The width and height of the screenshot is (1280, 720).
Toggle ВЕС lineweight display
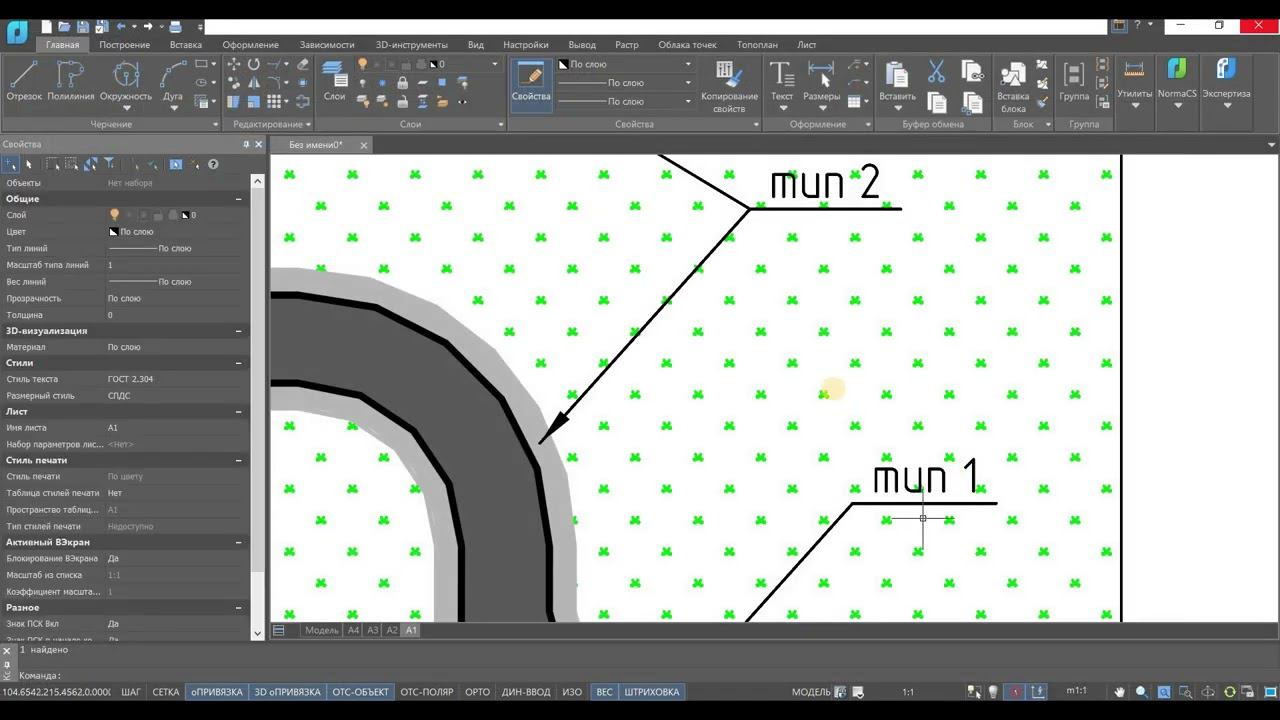(604, 692)
